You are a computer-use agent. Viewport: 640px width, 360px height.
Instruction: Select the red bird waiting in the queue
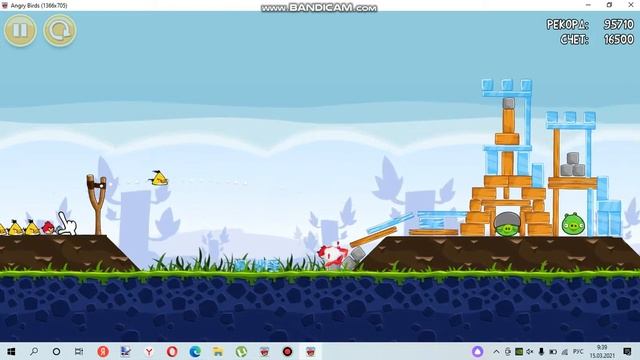[x=48, y=227]
